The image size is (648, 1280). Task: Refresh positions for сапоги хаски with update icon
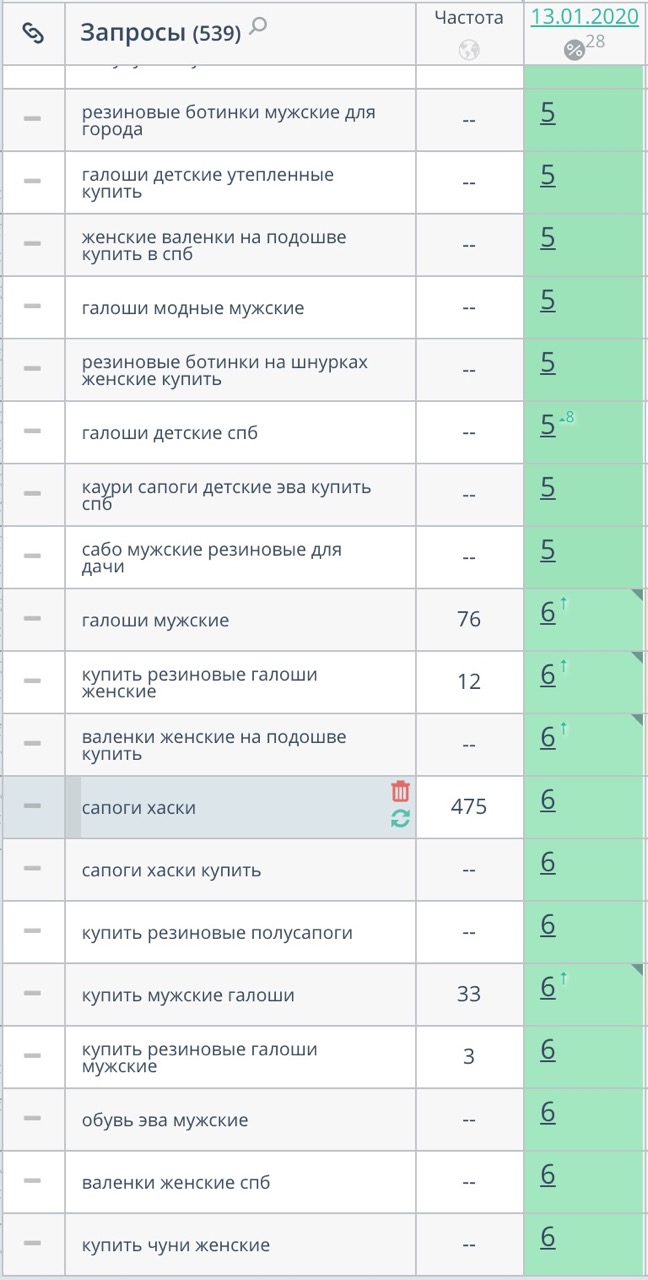point(399,819)
